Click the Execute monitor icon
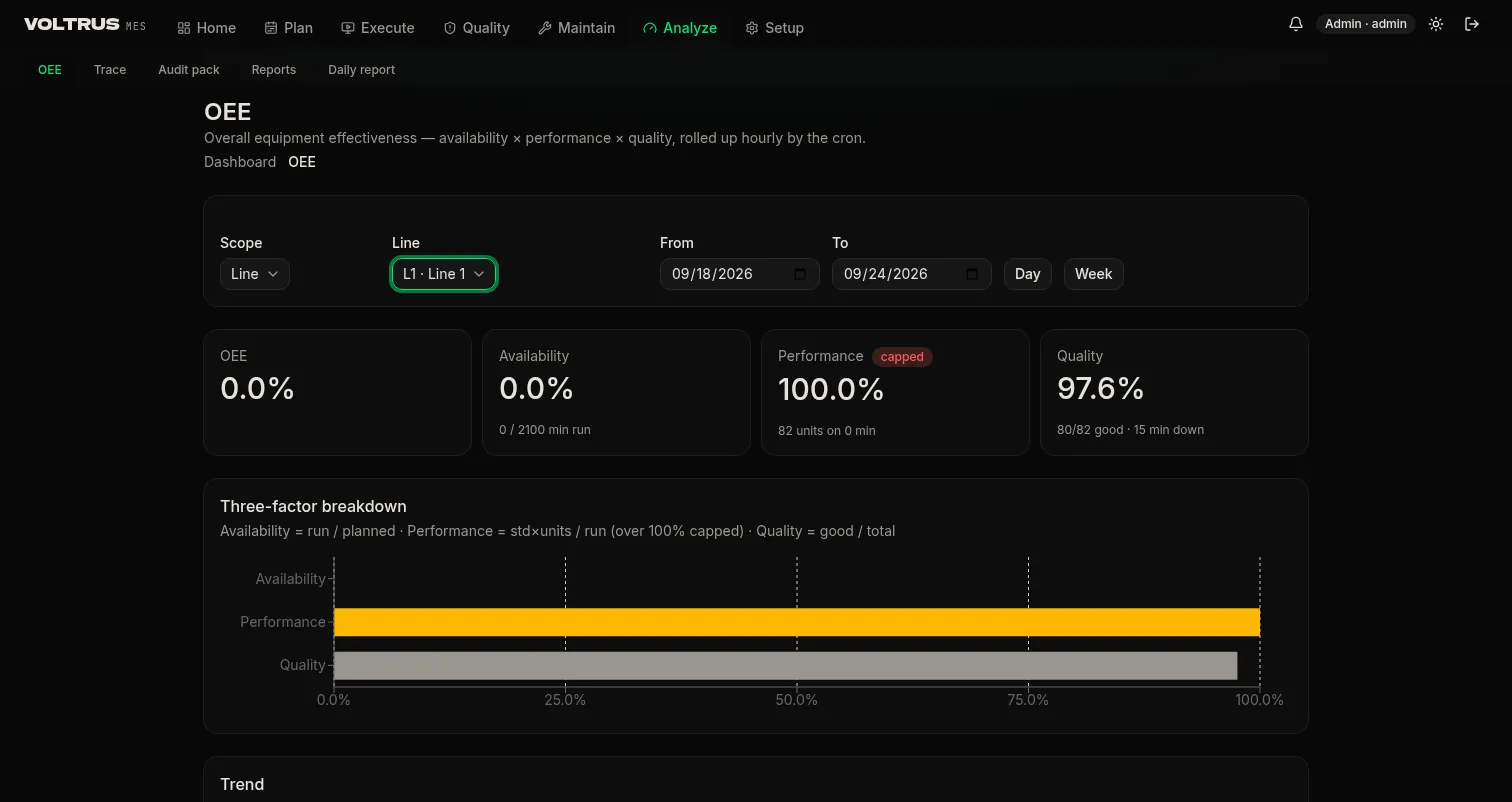1512x802 pixels. pyautogui.click(x=348, y=28)
